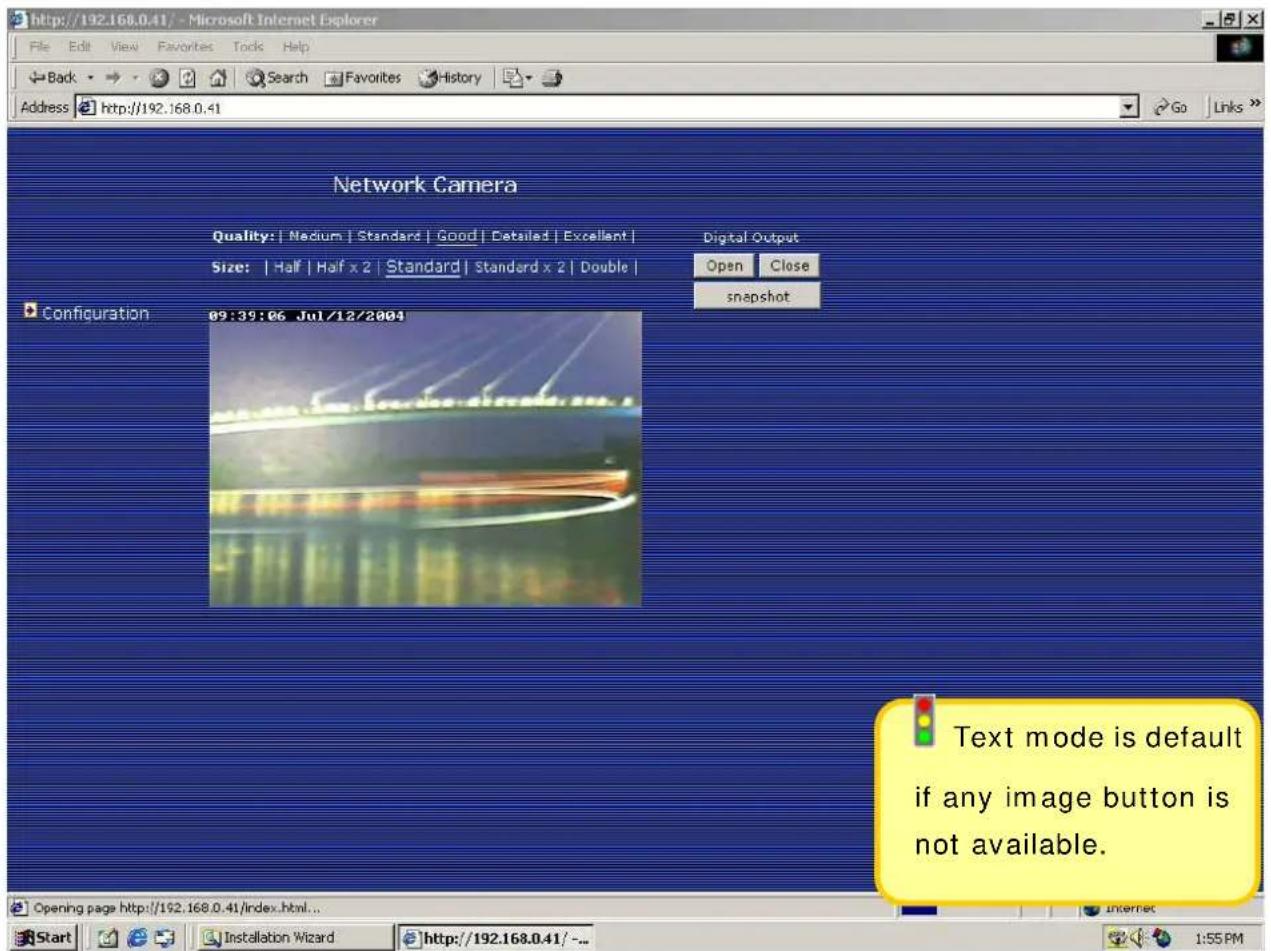This screenshot has height=951, width=1271.
Task: Set Quality to Medium
Action: [313, 237]
